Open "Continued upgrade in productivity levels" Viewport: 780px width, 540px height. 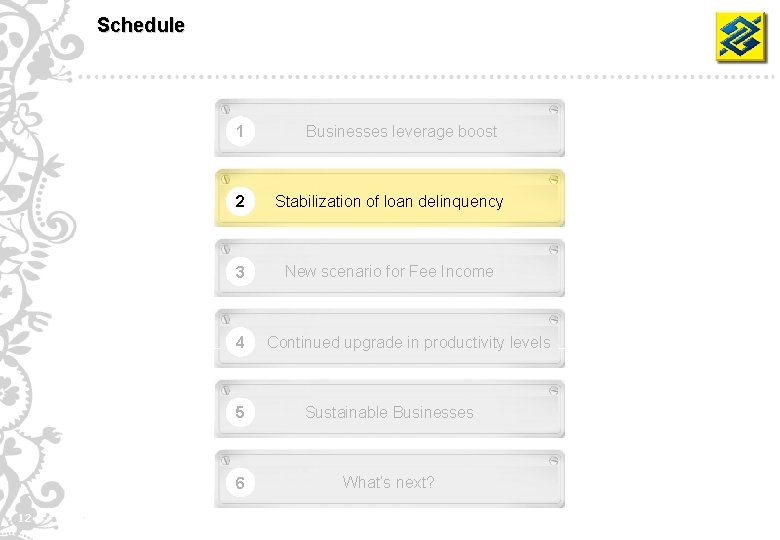[x=408, y=342]
